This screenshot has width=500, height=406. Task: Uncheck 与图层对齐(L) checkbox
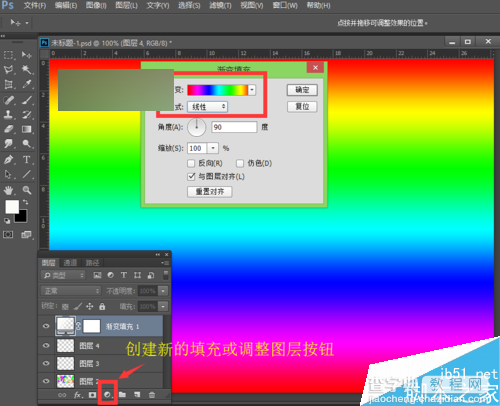(191, 176)
